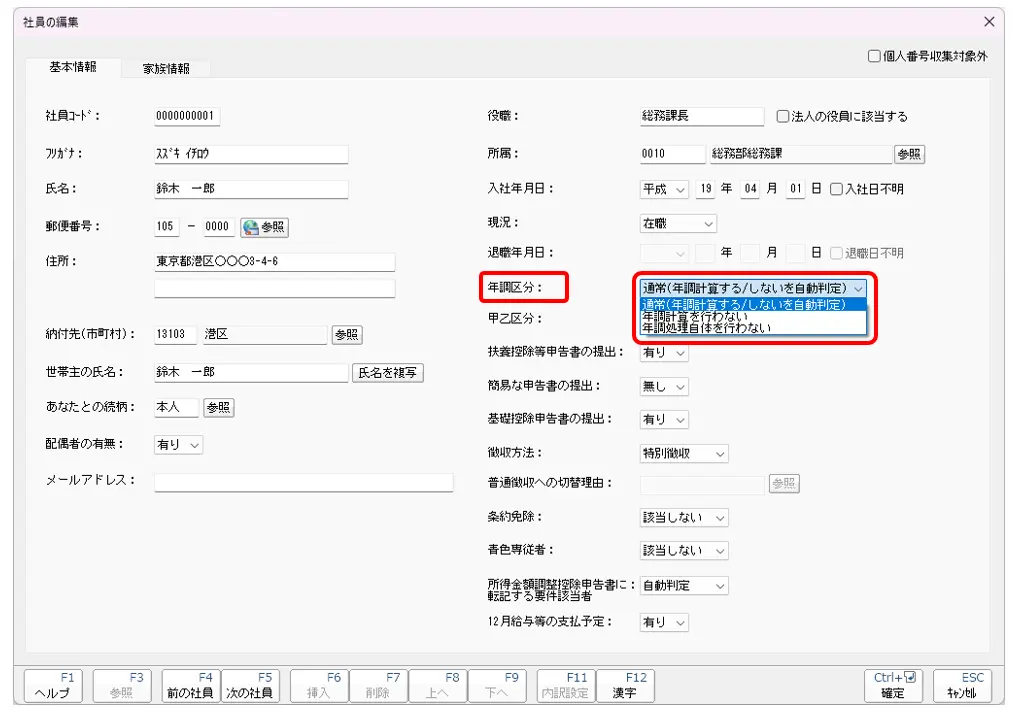This screenshot has width=1024, height=712.
Task: Go to previous employee with F4 前の社員
Action: 190,685
